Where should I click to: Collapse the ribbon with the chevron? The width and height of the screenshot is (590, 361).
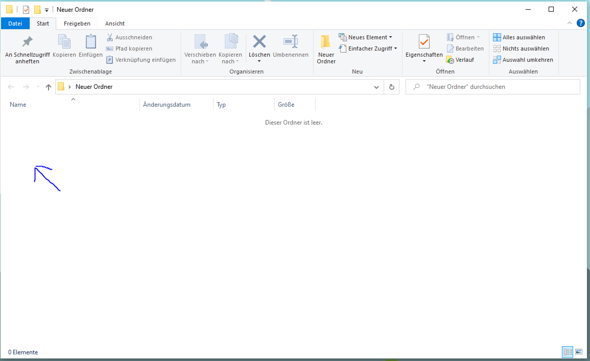[x=569, y=23]
